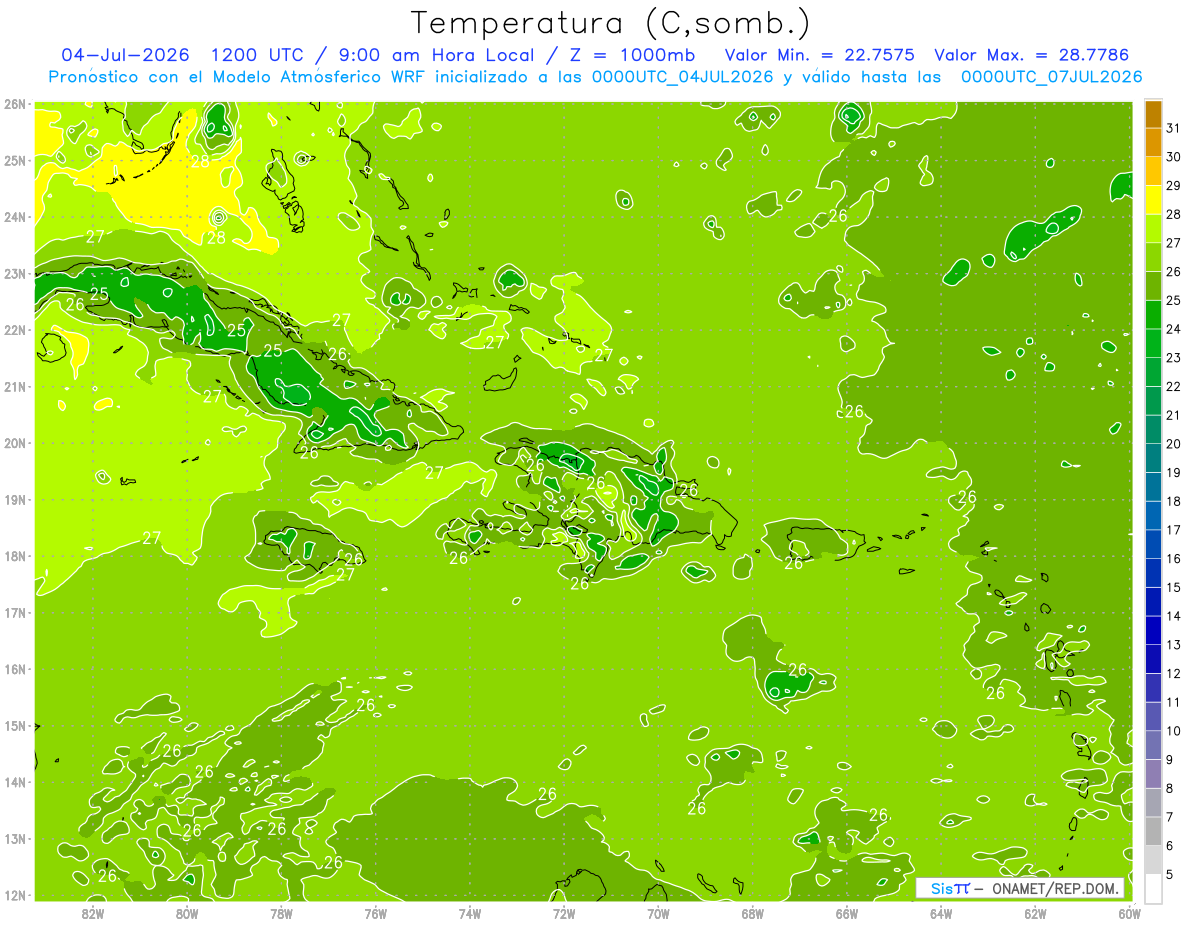Click the latitude axis label "13N"
The image size is (1200, 927).
15,838
